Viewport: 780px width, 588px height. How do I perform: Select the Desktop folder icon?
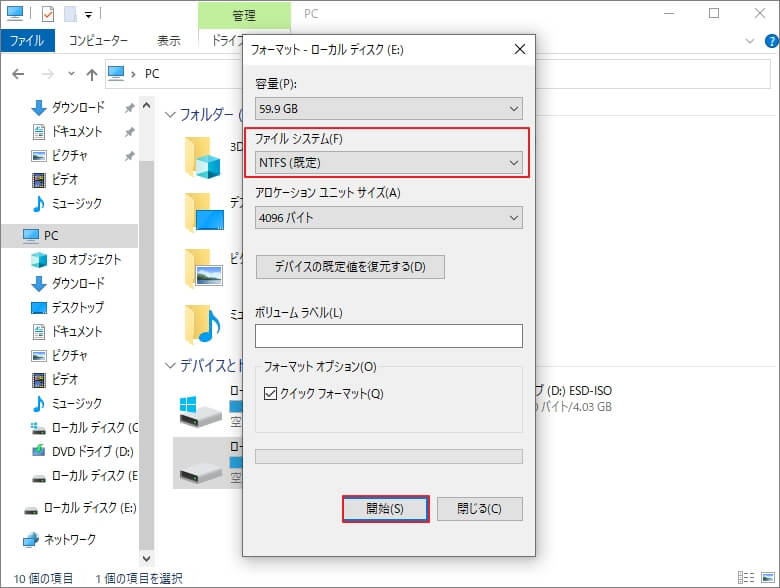(x=203, y=213)
